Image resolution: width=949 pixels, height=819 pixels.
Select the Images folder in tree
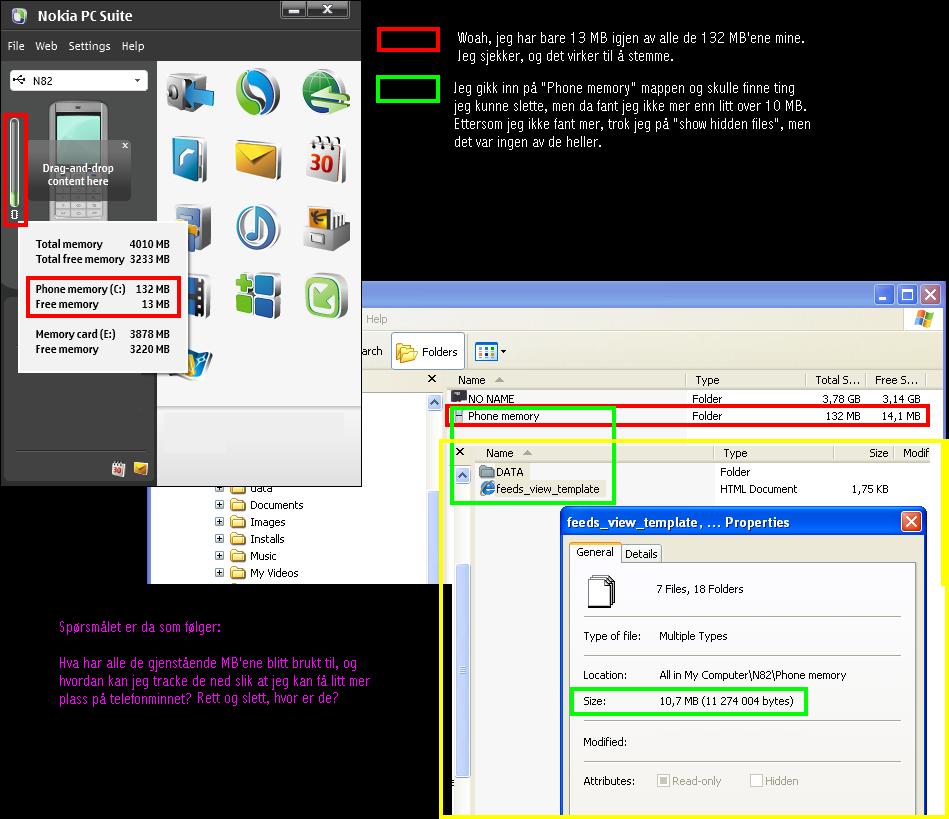tap(258, 522)
